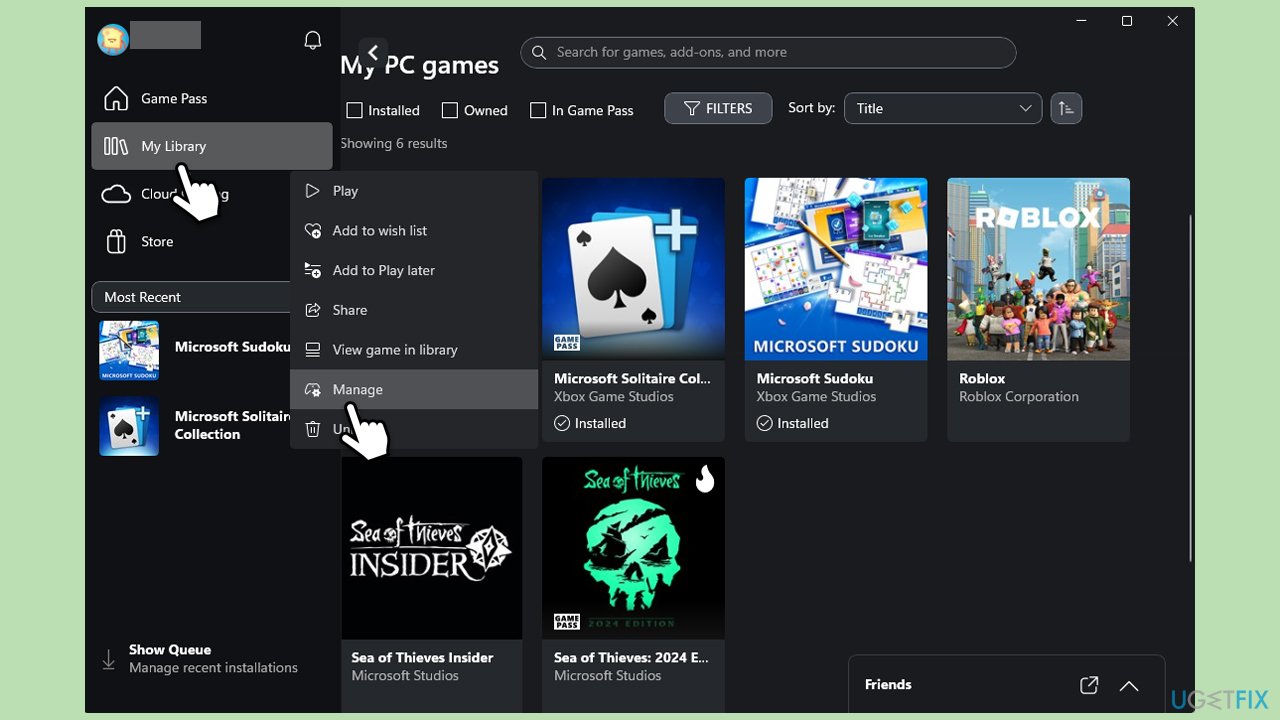Screen dimensions: 1280x720
Task: Click the Manage gear icon
Action: point(313,390)
